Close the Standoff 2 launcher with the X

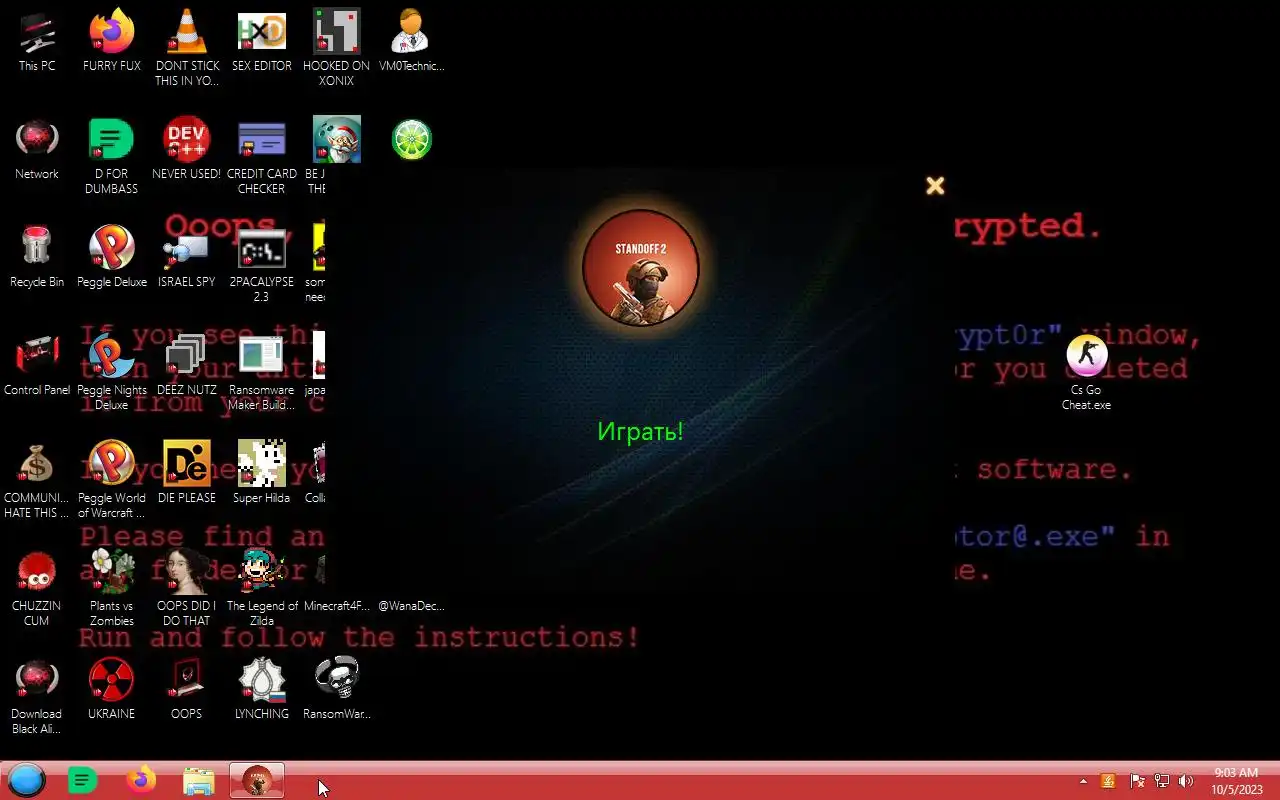click(x=935, y=185)
